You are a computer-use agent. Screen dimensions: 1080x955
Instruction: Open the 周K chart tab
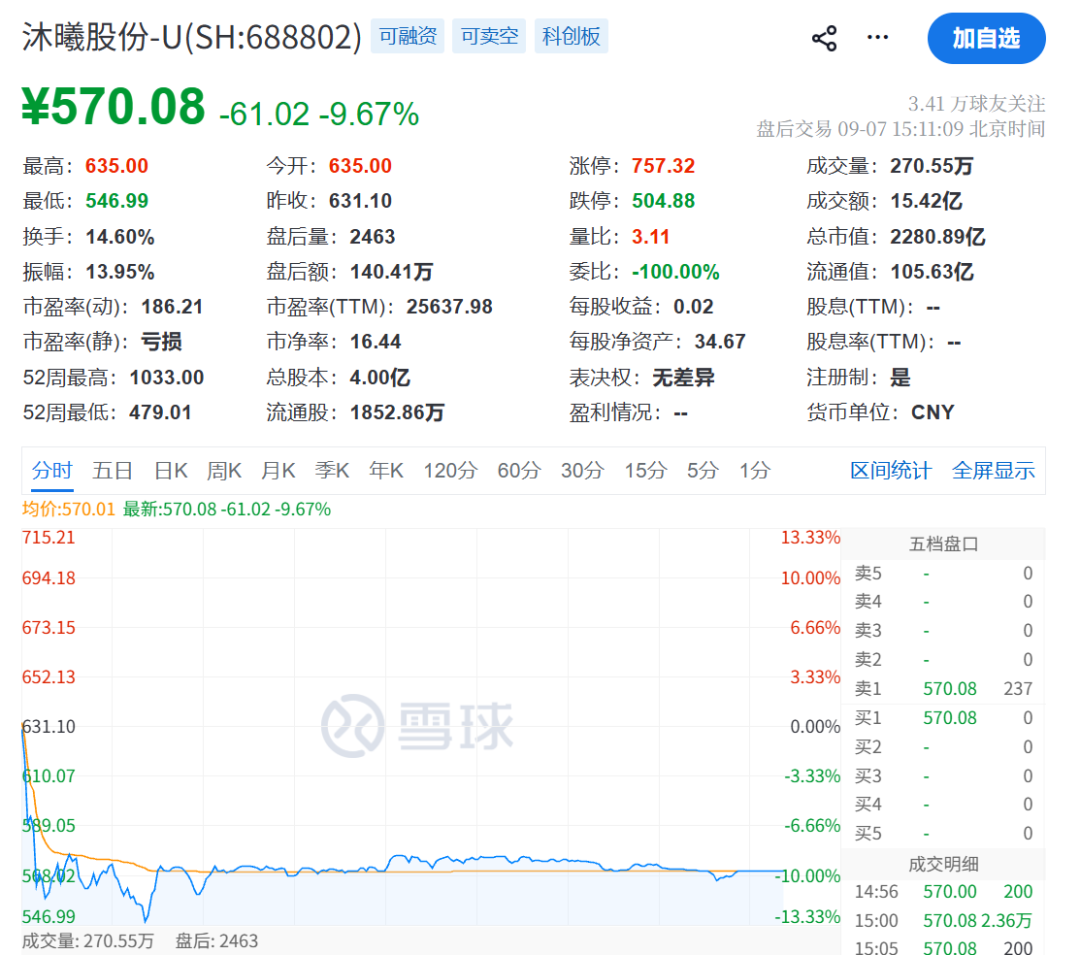(224, 470)
